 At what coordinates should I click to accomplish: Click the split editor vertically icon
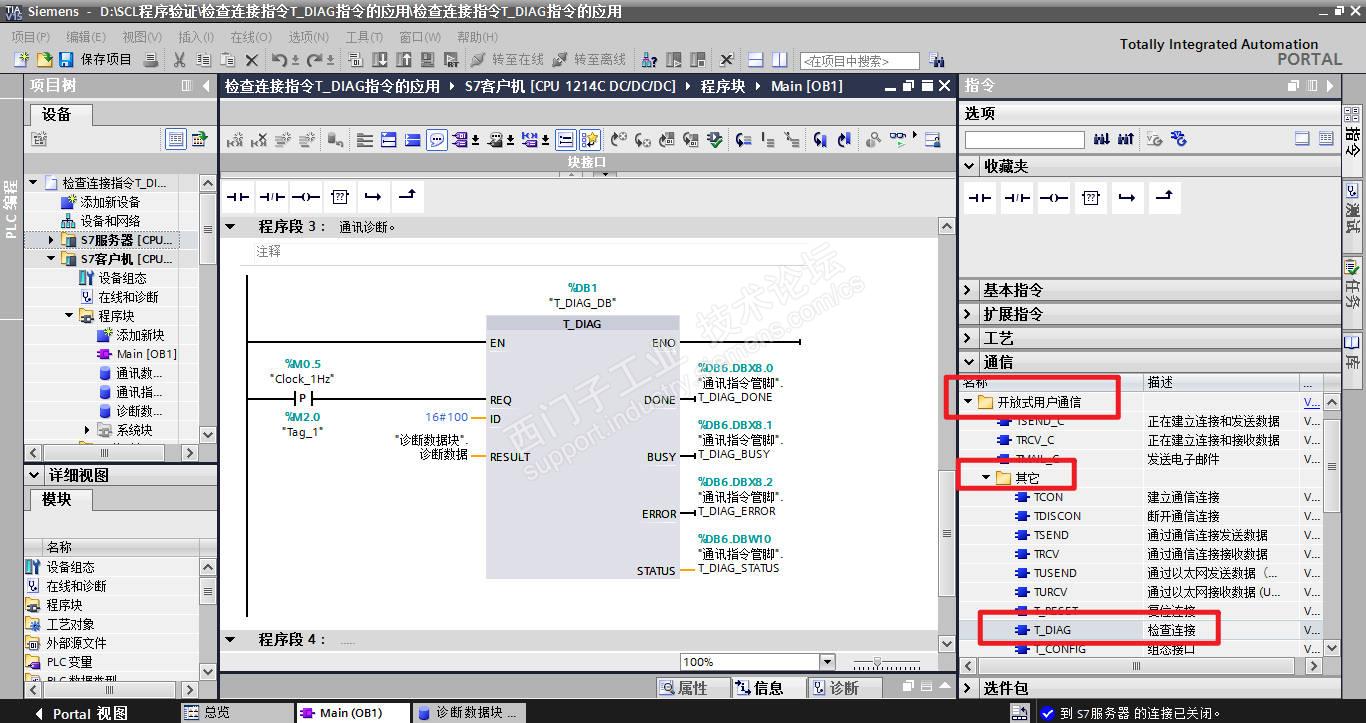(780, 60)
